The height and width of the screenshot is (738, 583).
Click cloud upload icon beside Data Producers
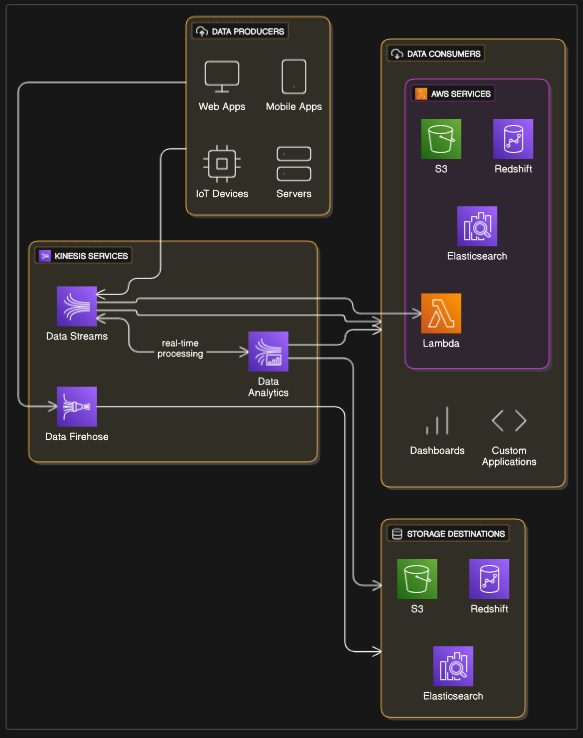tap(202, 32)
